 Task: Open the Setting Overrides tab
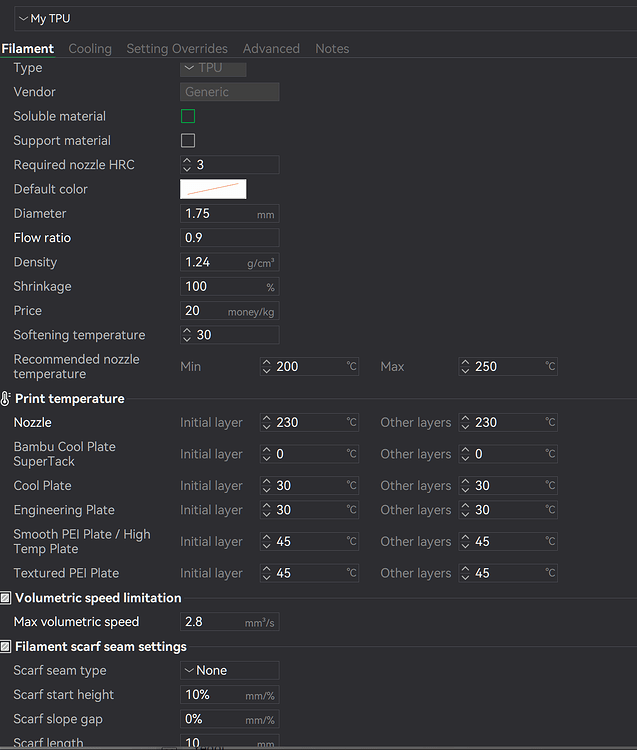click(177, 49)
